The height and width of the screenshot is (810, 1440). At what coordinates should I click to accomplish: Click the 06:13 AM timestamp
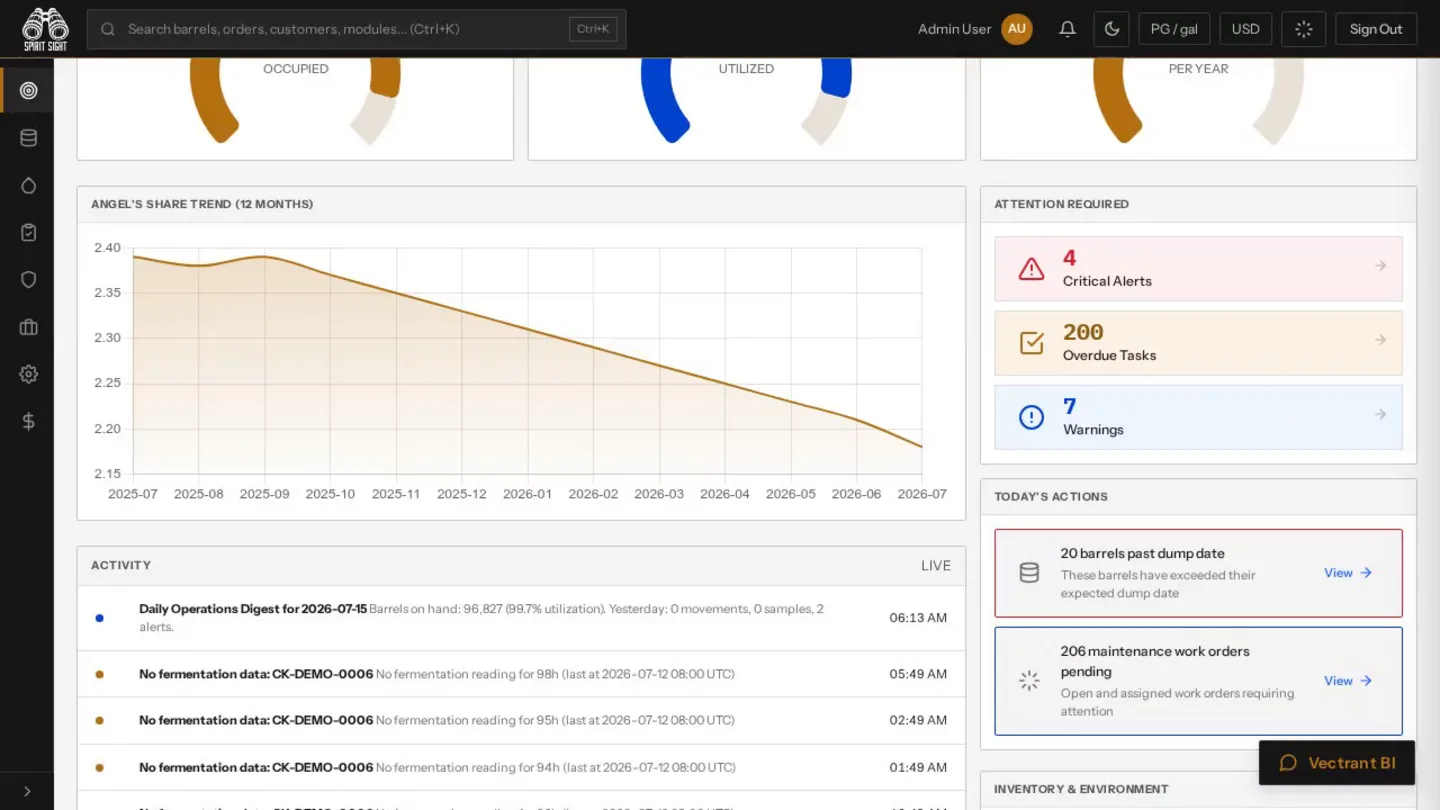pos(918,618)
